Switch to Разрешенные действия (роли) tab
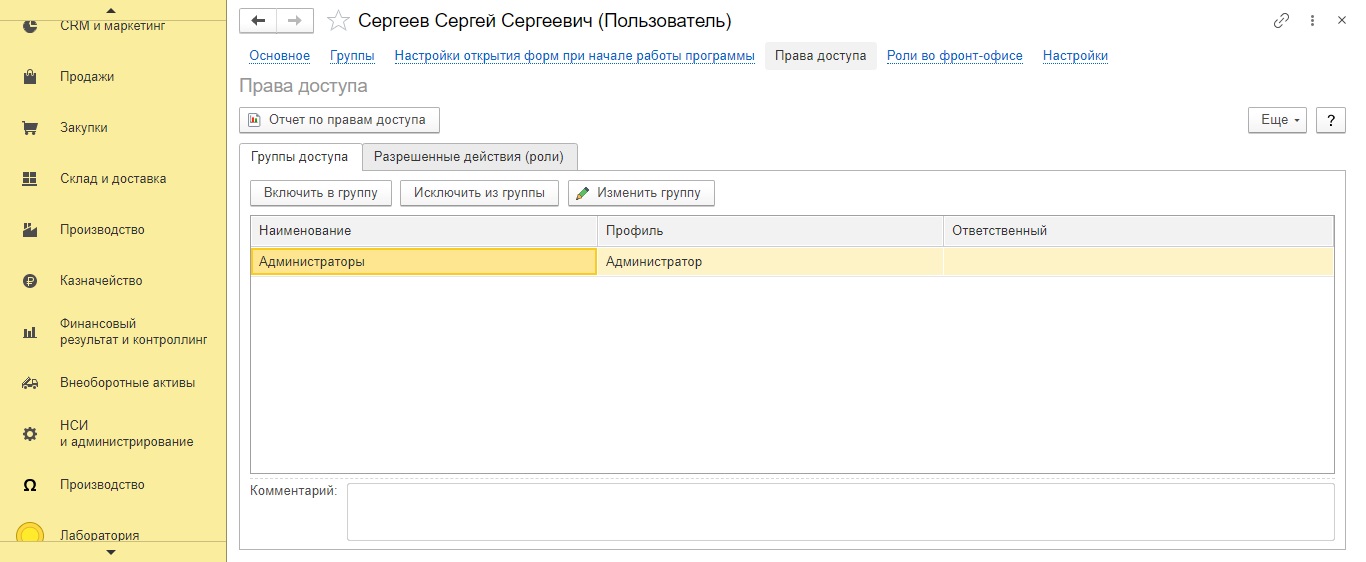Viewport: 1366px width, 562px height. 469,157
